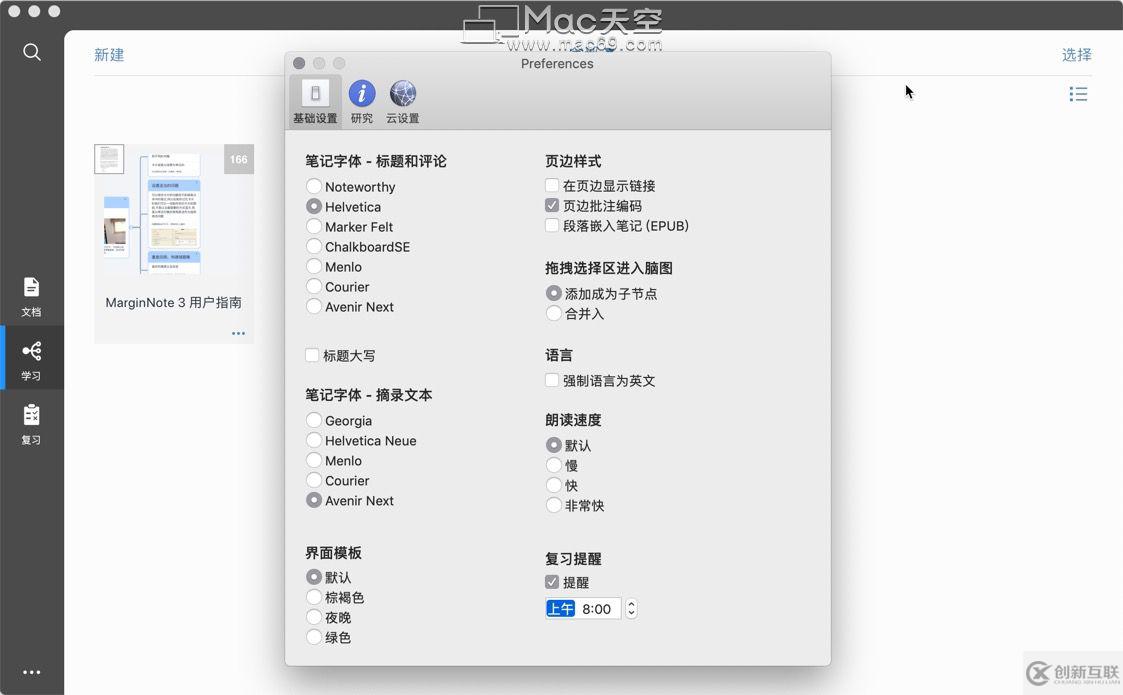Open more options under MarginNote 3 用户指南
Image resolution: width=1123 pixels, height=695 pixels.
(238, 333)
